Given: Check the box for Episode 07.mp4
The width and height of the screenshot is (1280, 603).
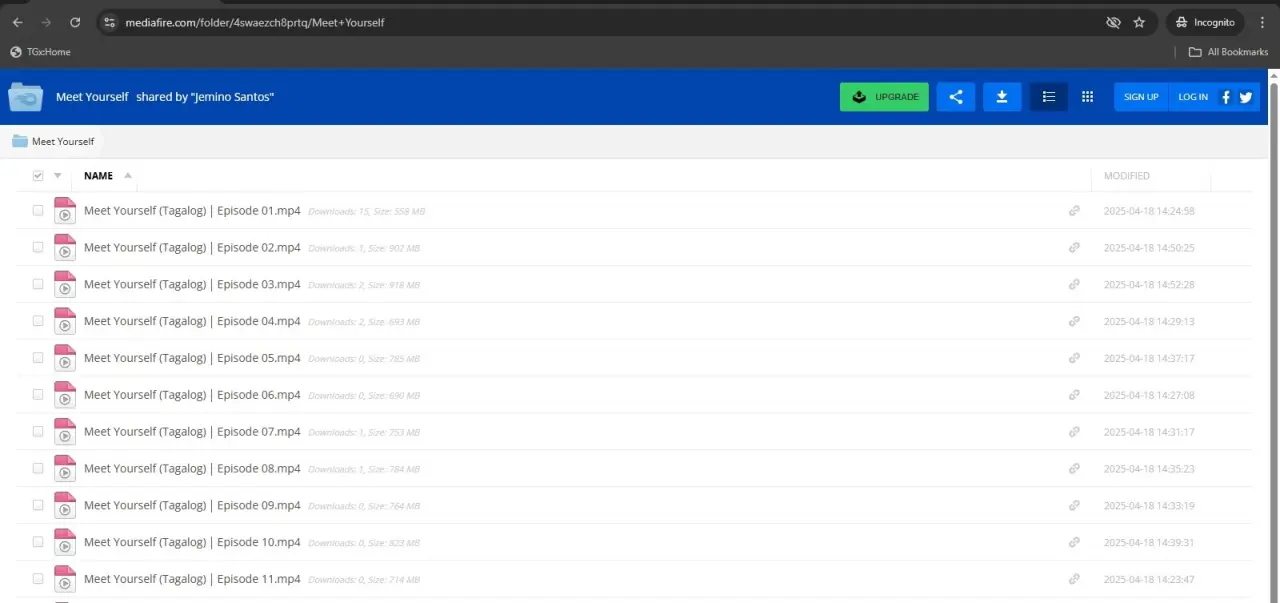Looking at the screenshot, I should [38, 431].
